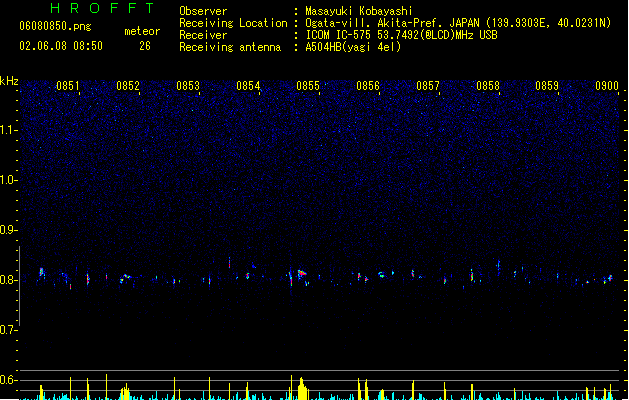Click the 1.0 frequency axis label
Viewport: 629px width, 400px height.
click(x=8, y=180)
